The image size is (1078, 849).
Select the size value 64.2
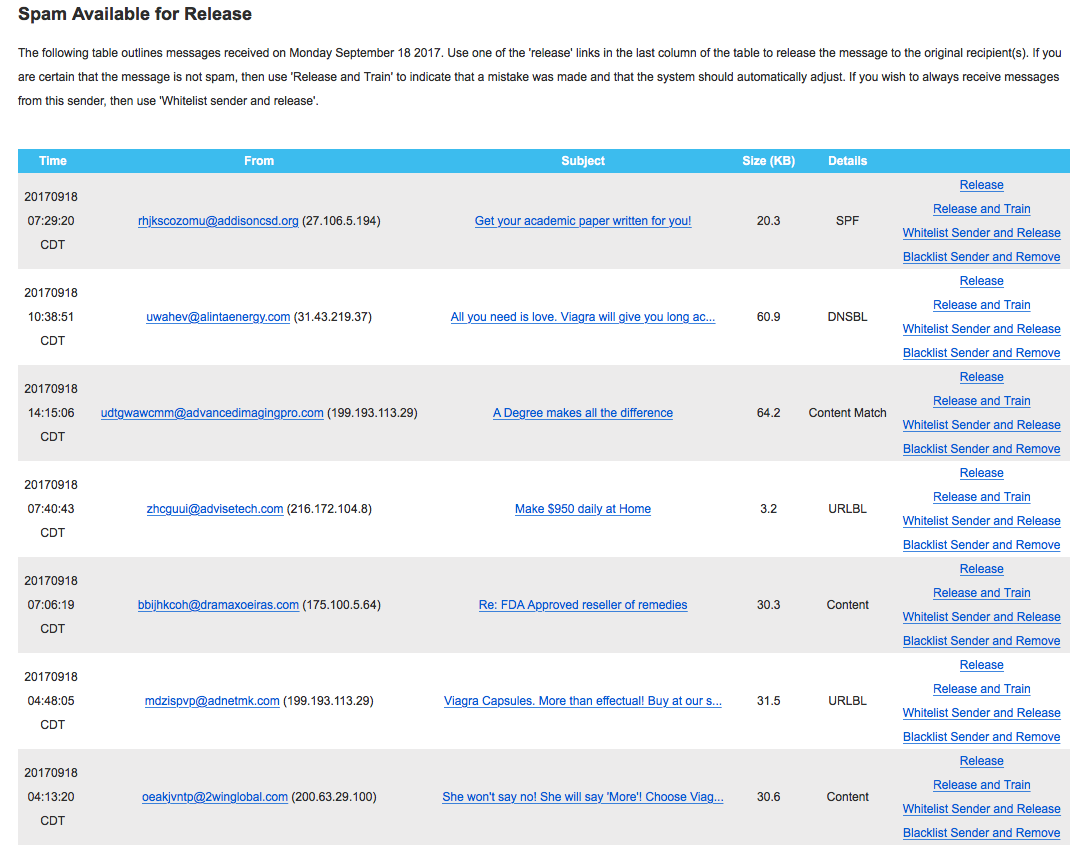pyautogui.click(x=769, y=413)
